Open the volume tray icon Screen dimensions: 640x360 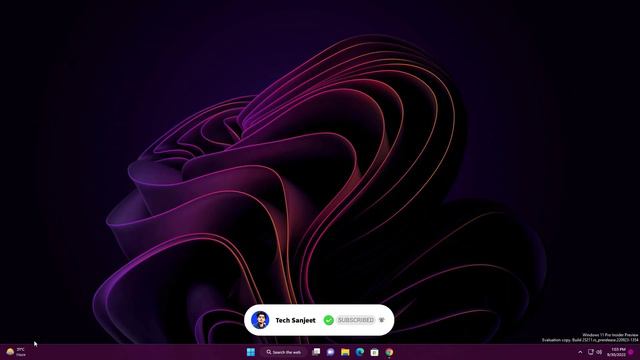point(599,352)
